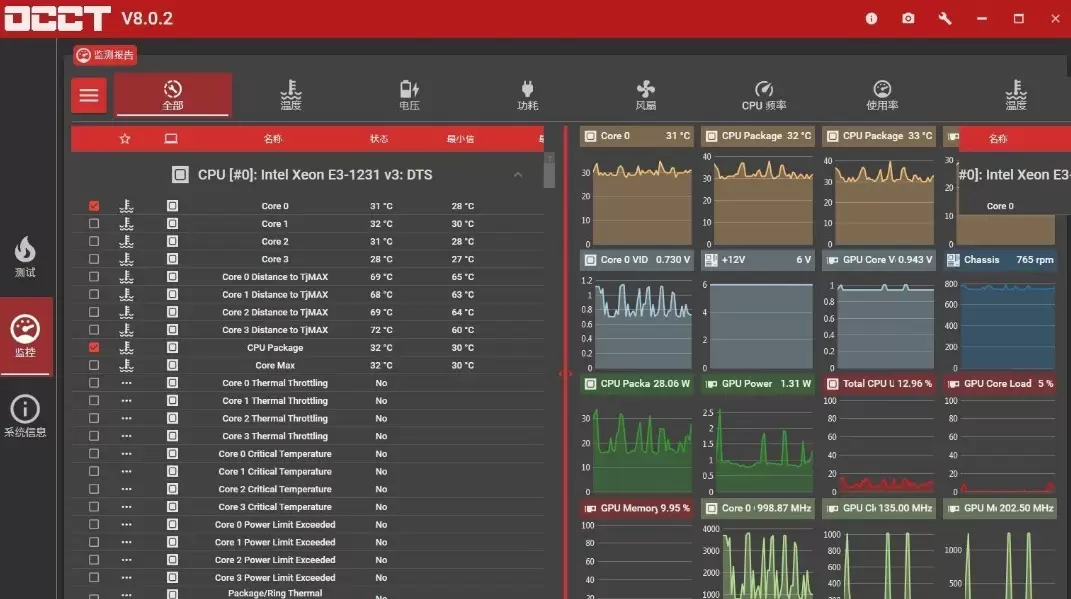Uncheck the CPU Package checkbox
The image size is (1071, 599).
point(94,347)
